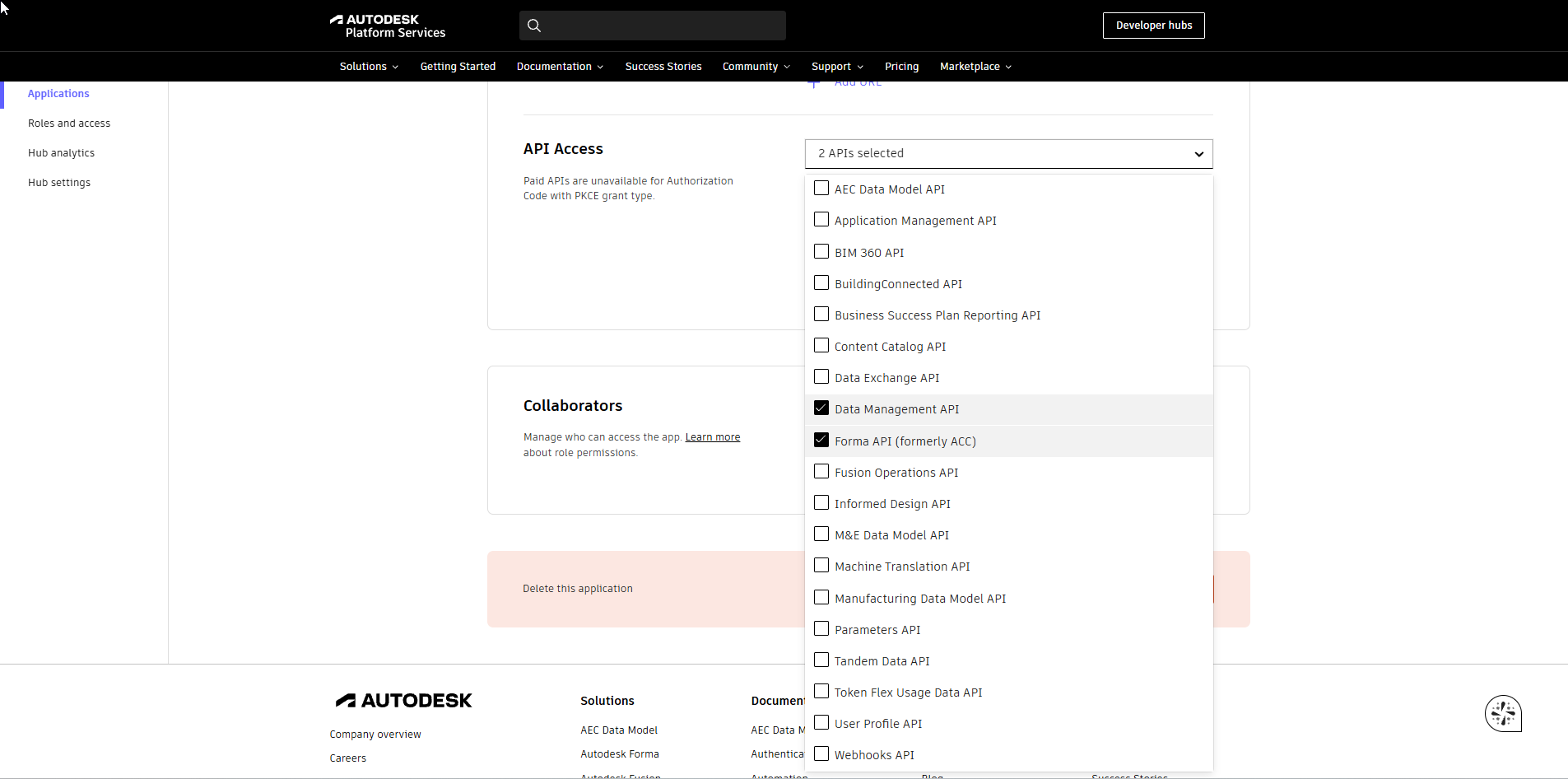Navigate to Pricing
The height and width of the screenshot is (779, 1568).
point(901,67)
